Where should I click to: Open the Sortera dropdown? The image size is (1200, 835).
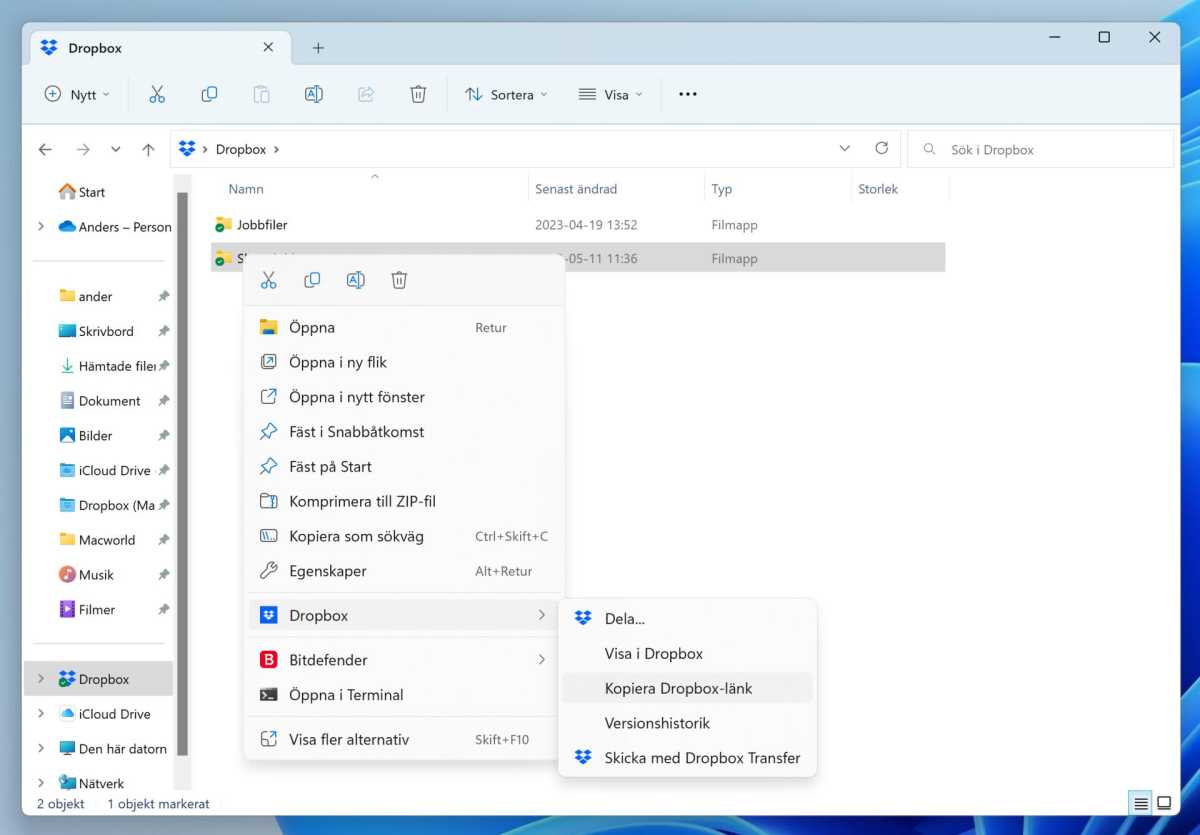coord(506,94)
